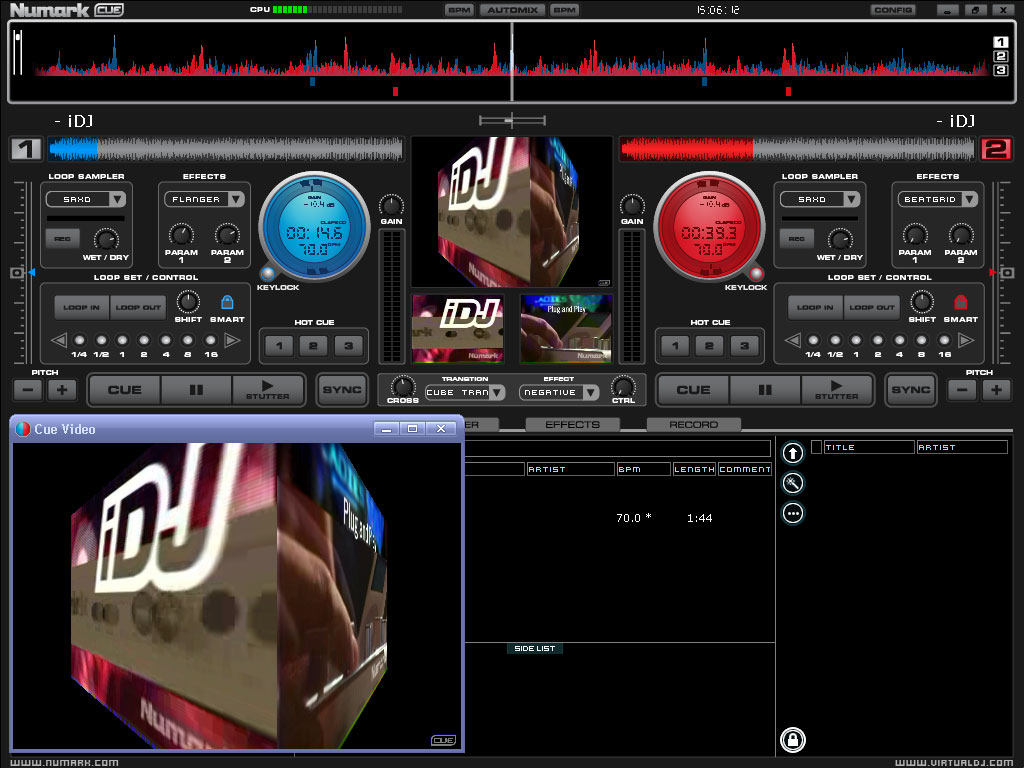1024x768 pixels.
Task: Trigger deck 2 hot cue 3
Action: click(x=744, y=345)
